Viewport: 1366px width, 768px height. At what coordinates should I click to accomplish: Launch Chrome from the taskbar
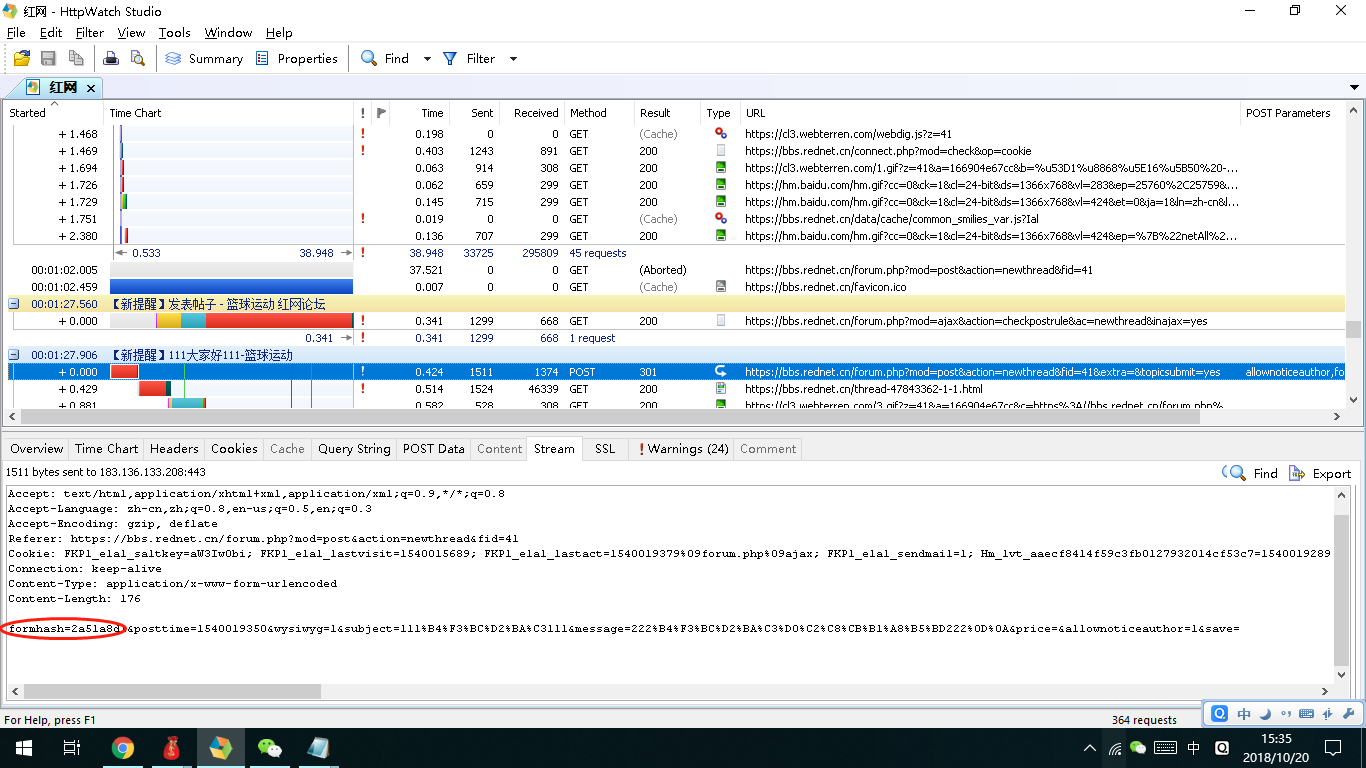point(123,748)
